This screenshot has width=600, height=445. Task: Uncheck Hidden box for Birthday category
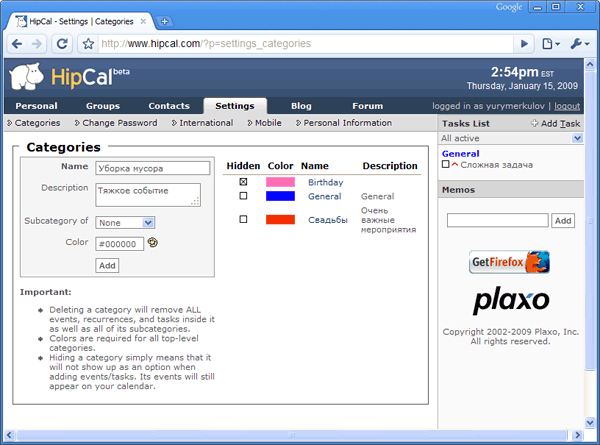point(243,182)
